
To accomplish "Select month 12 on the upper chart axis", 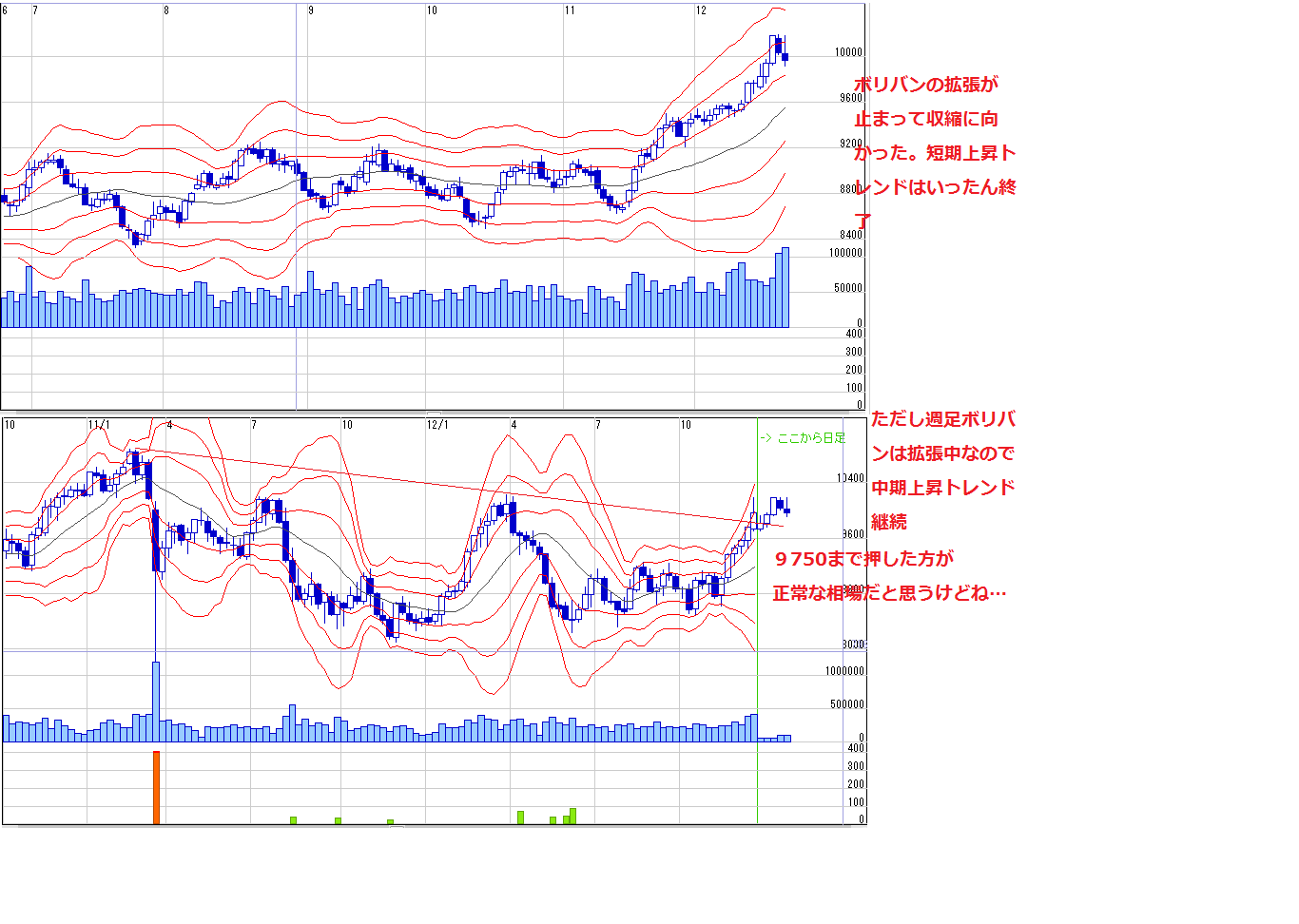I will pos(701,10).
